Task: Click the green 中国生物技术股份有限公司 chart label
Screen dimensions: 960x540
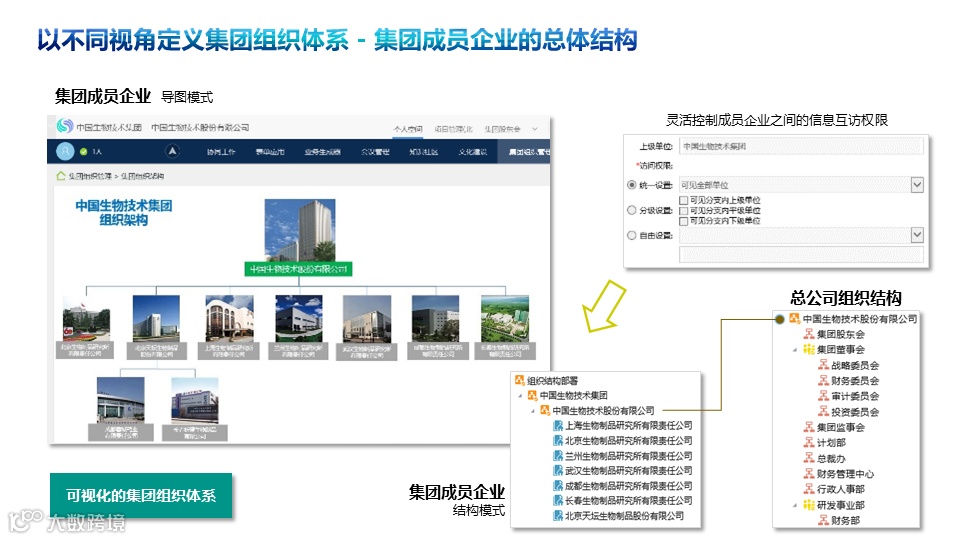Action: click(298, 269)
